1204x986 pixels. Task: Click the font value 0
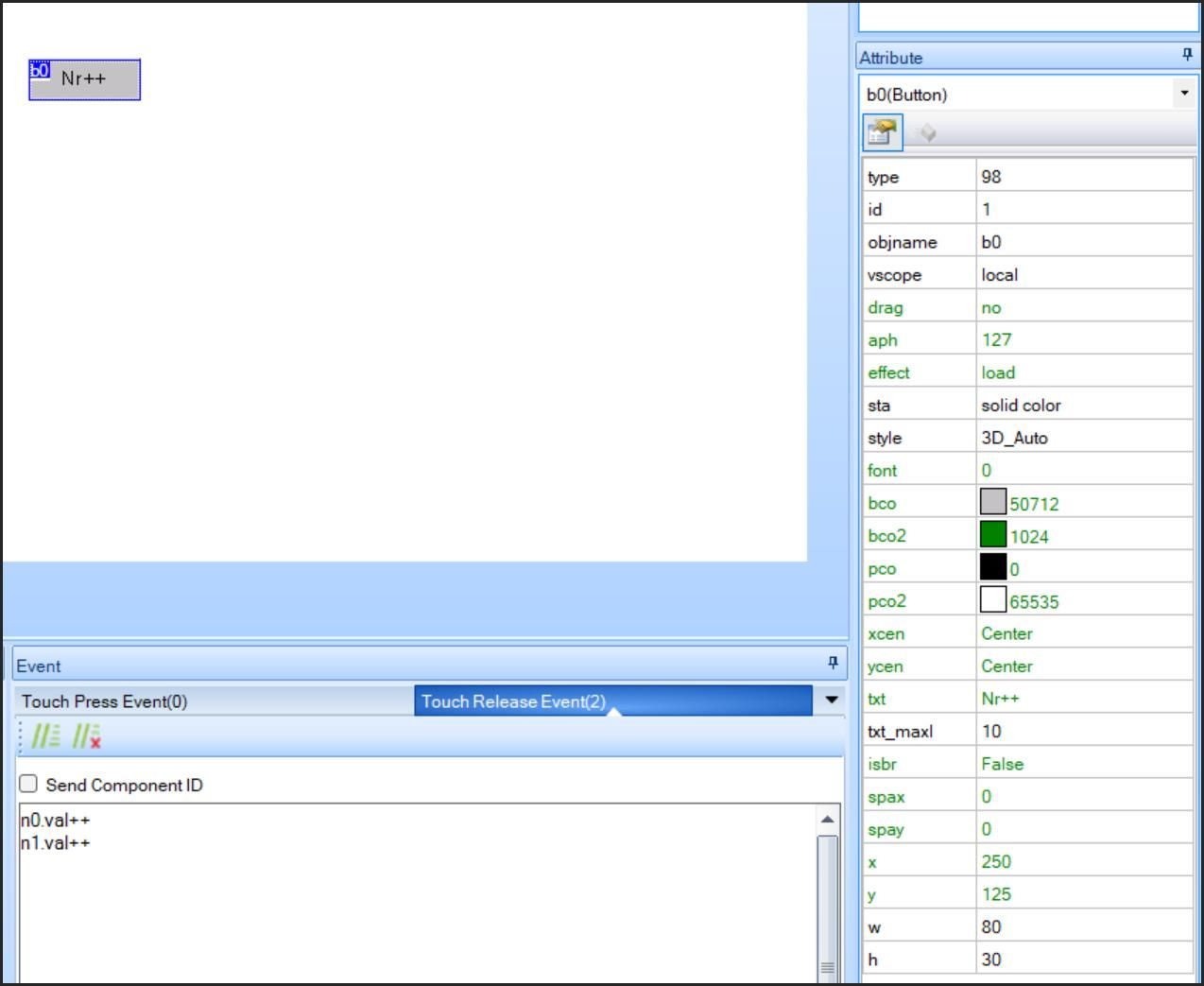tap(1084, 470)
